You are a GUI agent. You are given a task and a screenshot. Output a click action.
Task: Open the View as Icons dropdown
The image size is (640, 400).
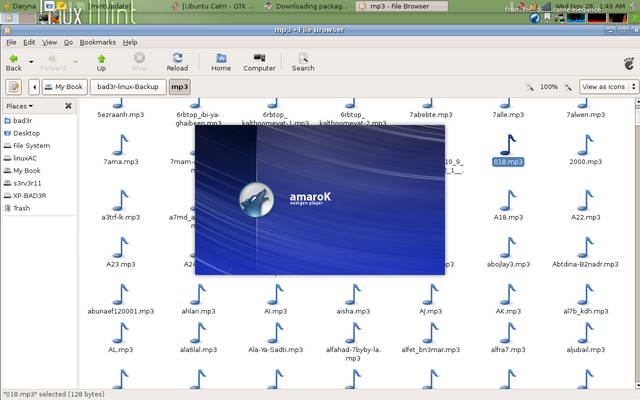point(608,87)
